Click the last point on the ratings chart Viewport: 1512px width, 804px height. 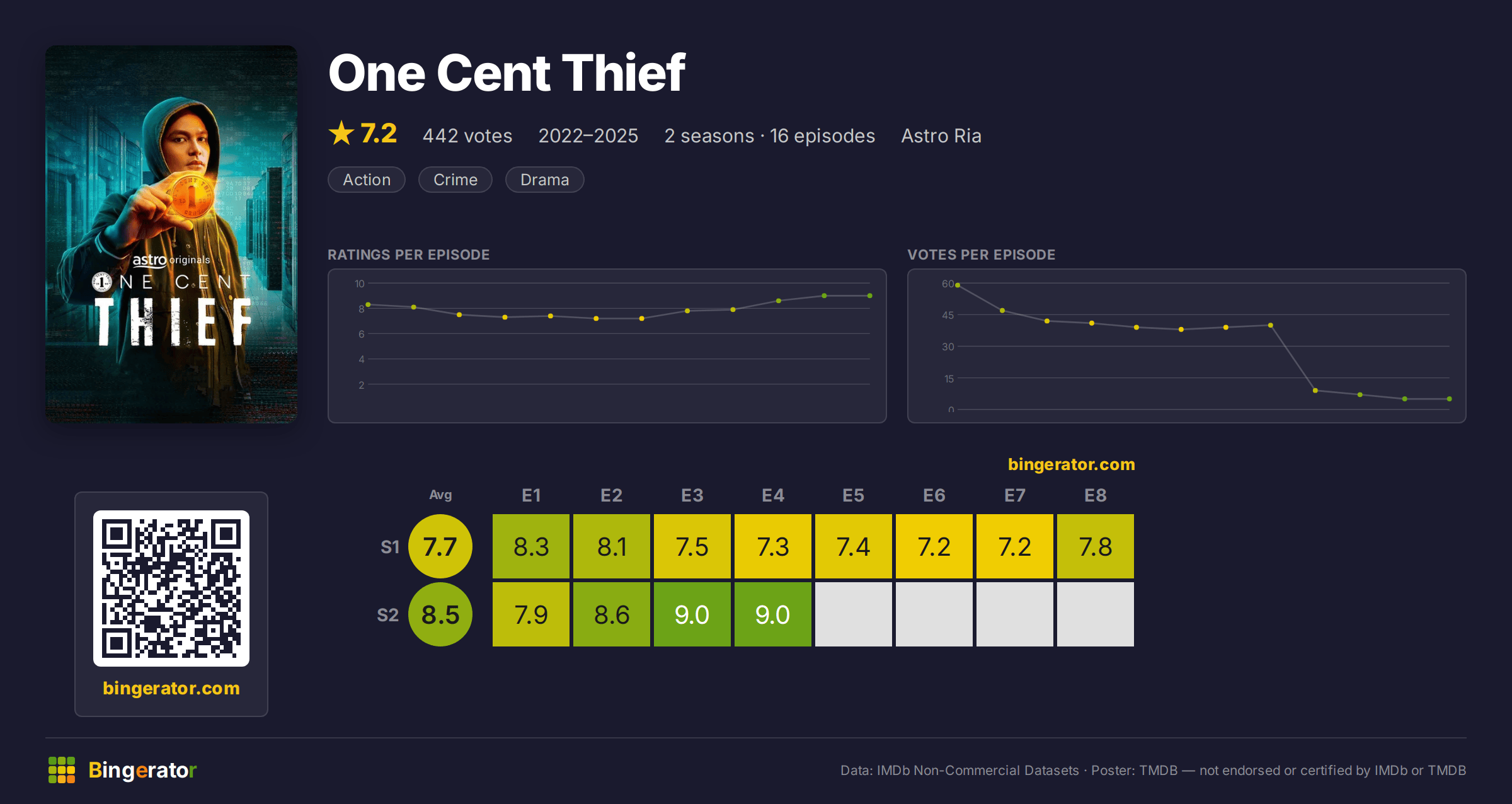(870, 296)
